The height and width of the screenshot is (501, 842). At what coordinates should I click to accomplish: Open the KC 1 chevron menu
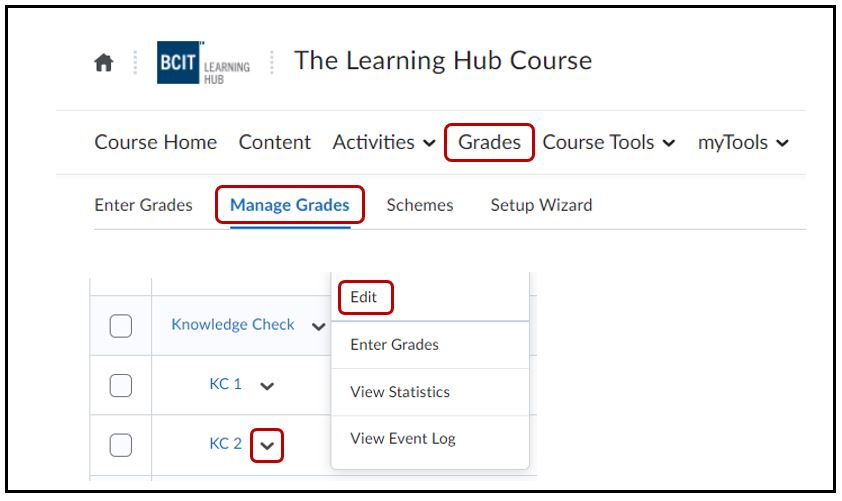pyautogui.click(x=267, y=385)
